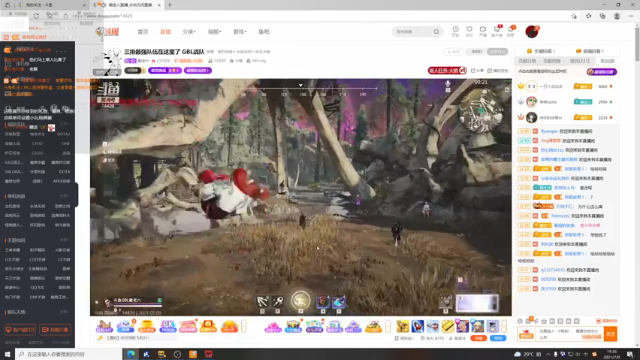The width and height of the screenshot is (640, 360).
Task: Click the Windows taskbar search box
Action: [69, 354]
